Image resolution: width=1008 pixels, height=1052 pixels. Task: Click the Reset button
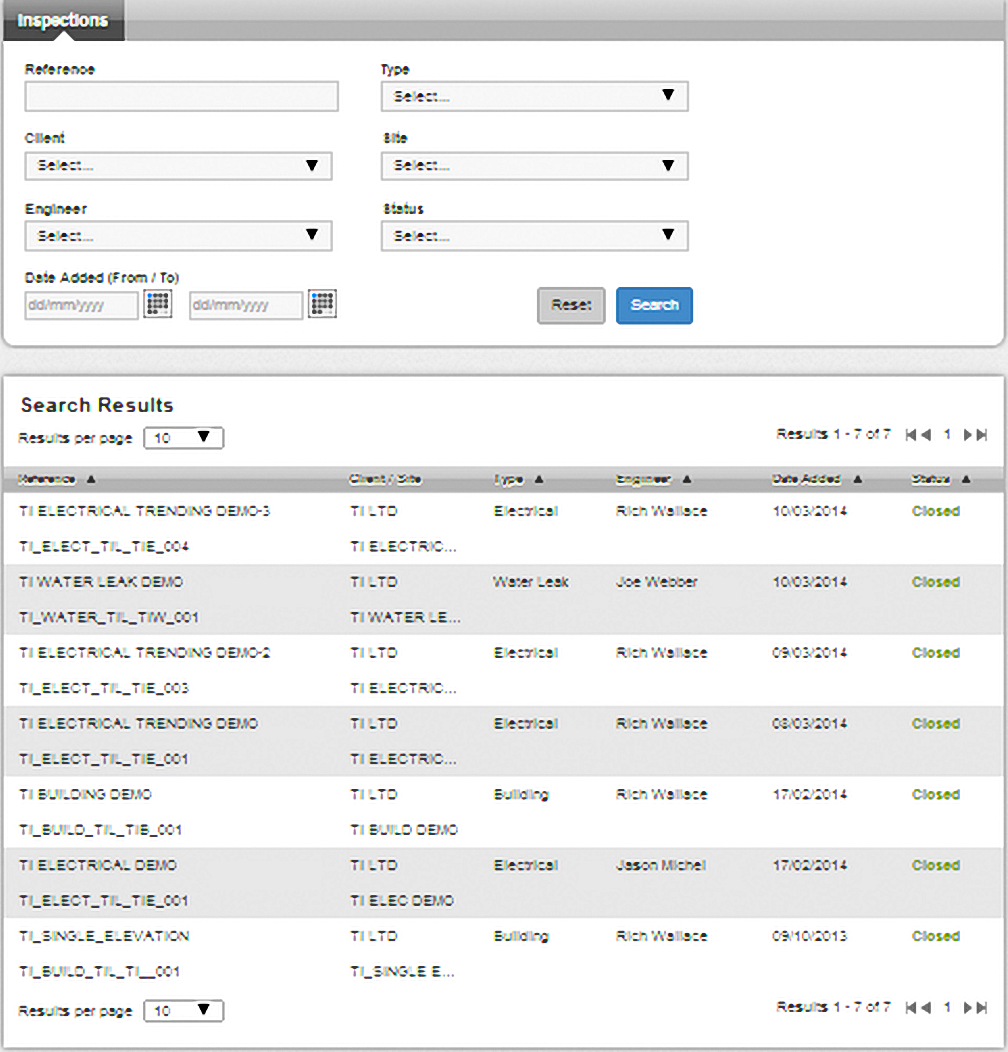[571, 305]
